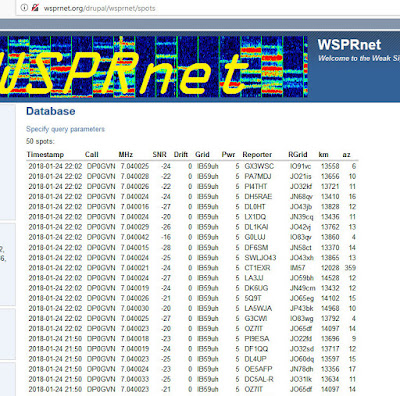This screenshot has width=400, height=396.
Task: Click the wsprnet.org URL address field
Action: pos(99,8)
